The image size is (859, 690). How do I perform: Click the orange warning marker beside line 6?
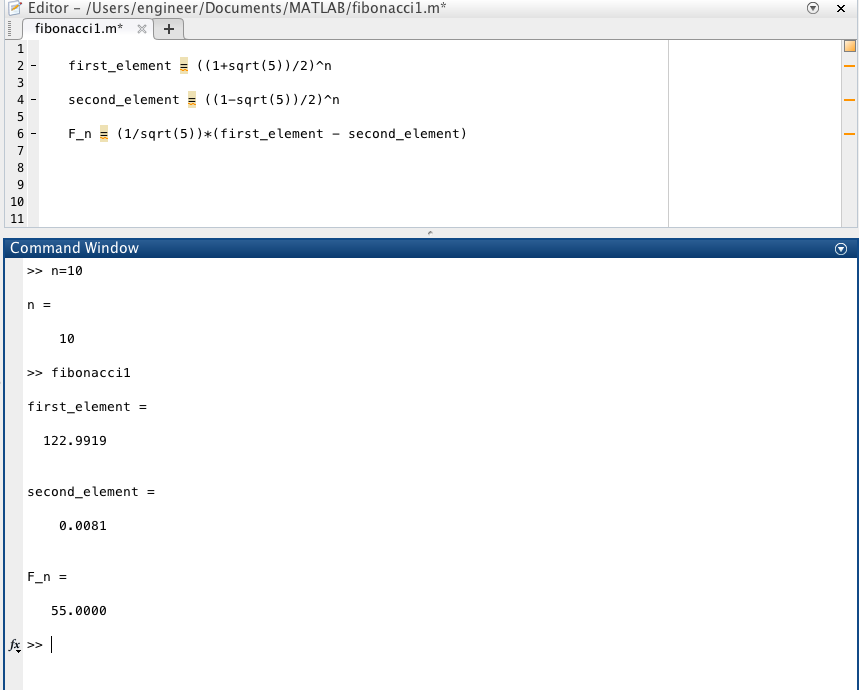click(x=849, y=133)
